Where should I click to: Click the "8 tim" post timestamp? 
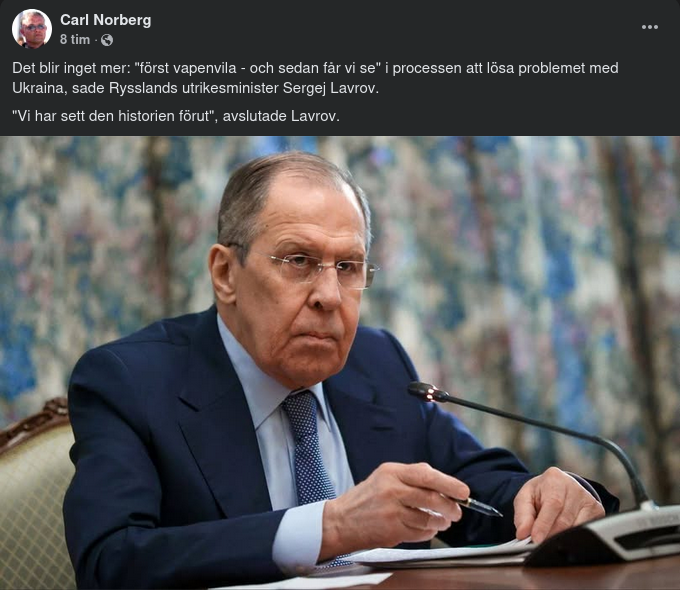(75, 40)
